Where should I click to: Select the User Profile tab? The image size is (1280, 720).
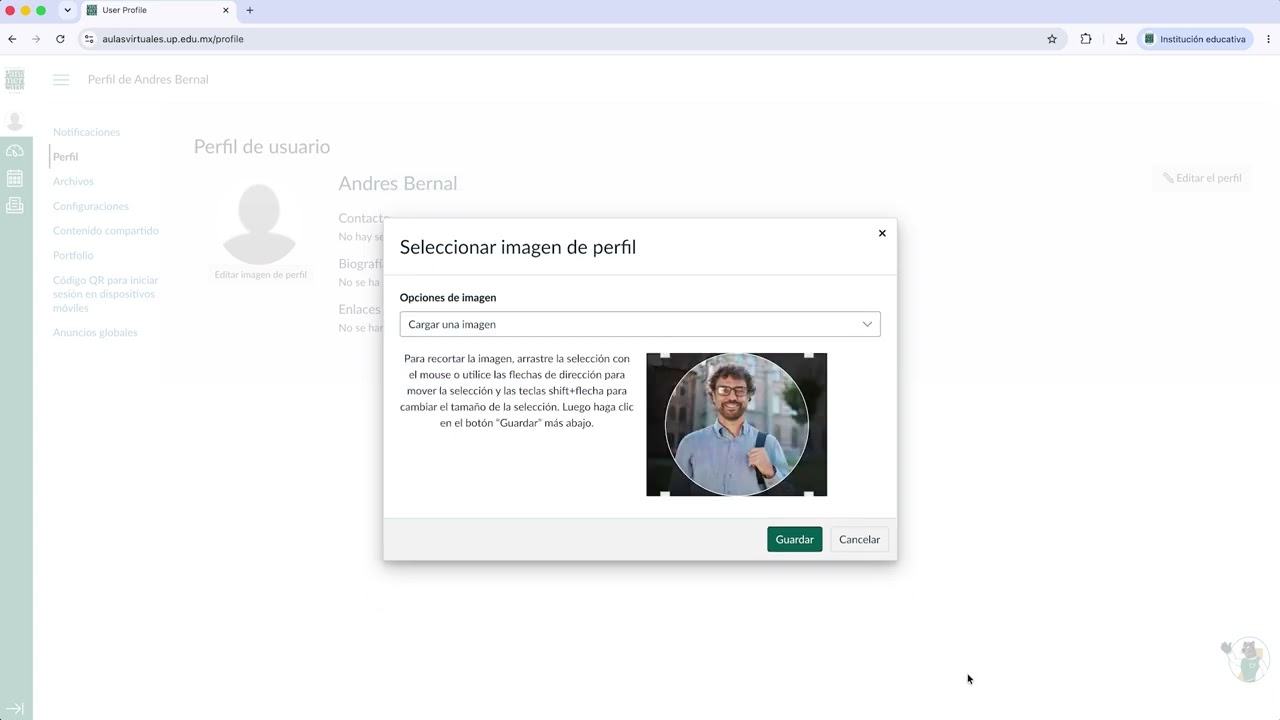pos(158,10)
